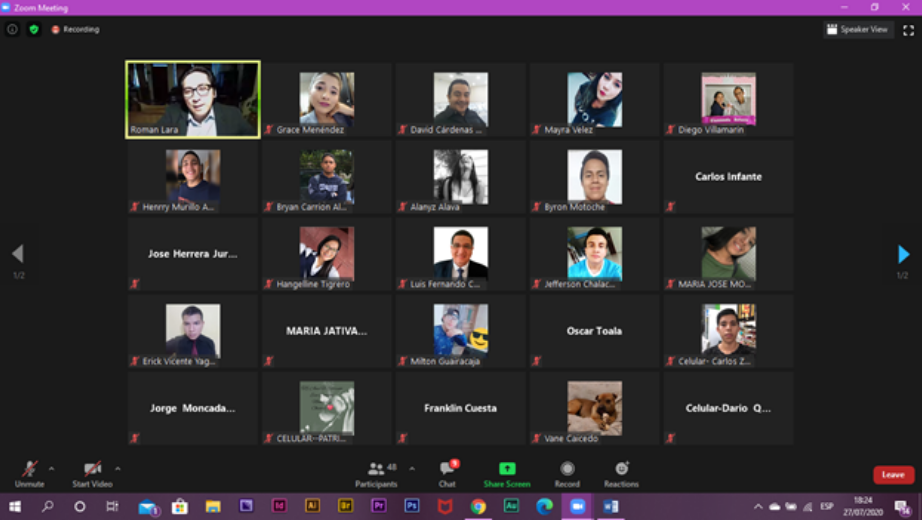The height and width of the screenshot is (520, 922).
Task: Open Task View in taskbar
Action: pos(112,506)
